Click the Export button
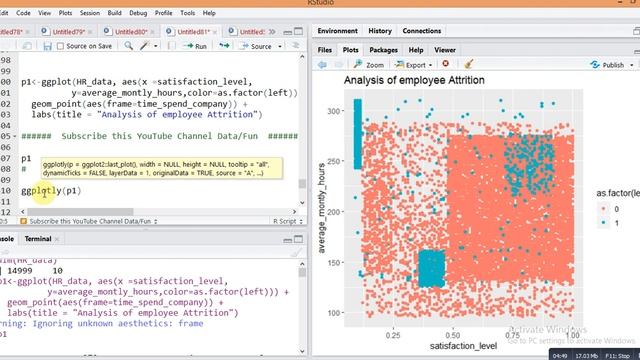The image size is (640, 360). tap(411, 64)
